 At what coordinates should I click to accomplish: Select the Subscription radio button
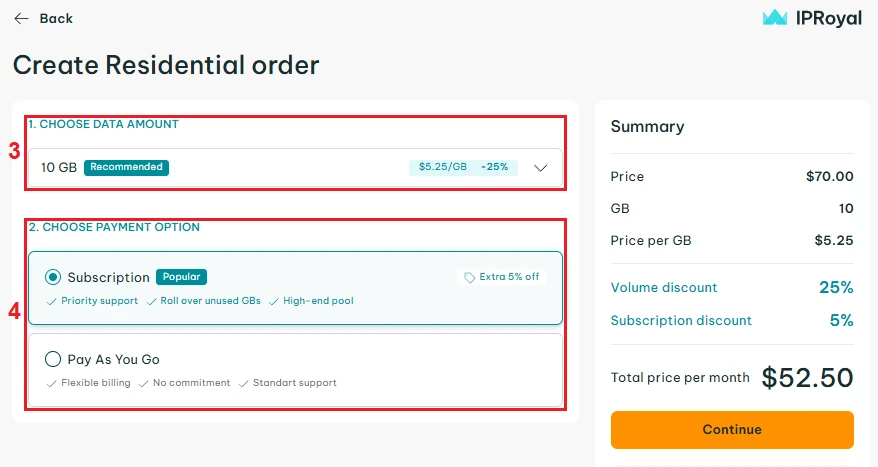tap(53, 277)
